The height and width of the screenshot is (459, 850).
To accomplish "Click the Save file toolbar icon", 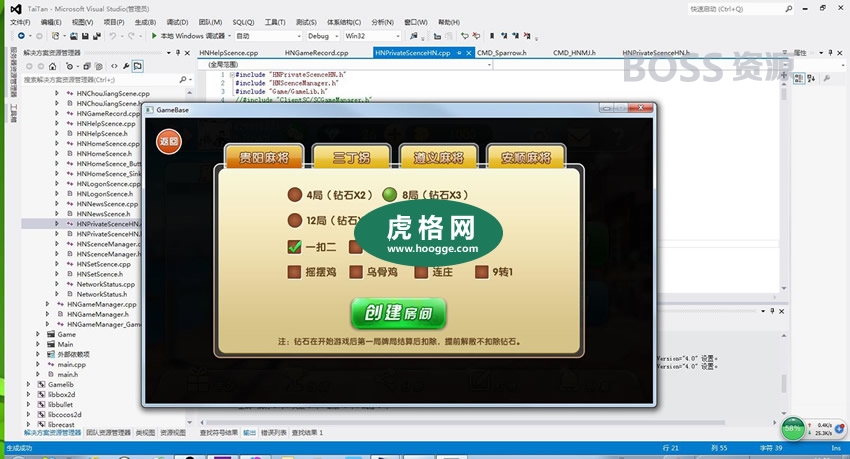I will click(x=85, y=36).
